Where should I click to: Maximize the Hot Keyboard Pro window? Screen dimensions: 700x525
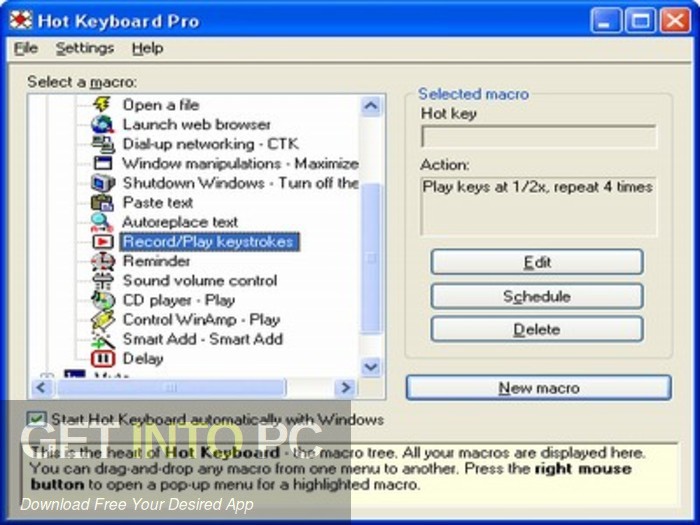click(640, 21)
